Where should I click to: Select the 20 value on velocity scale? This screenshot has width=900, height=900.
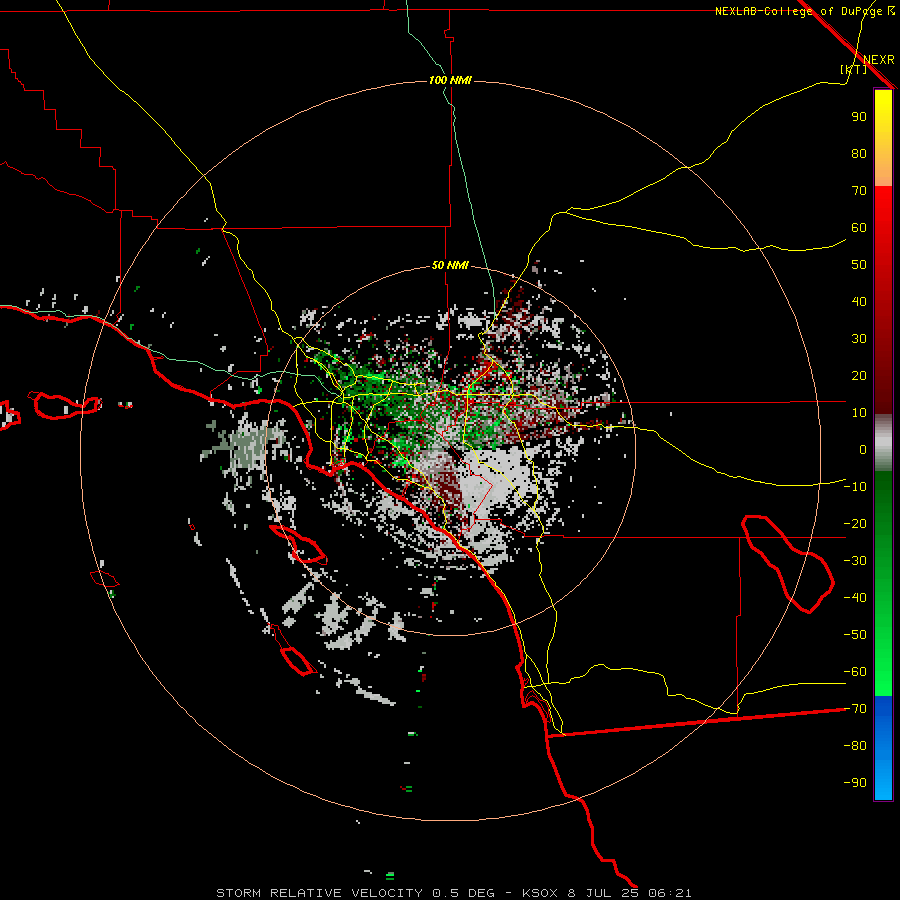(x=859, y=375)
